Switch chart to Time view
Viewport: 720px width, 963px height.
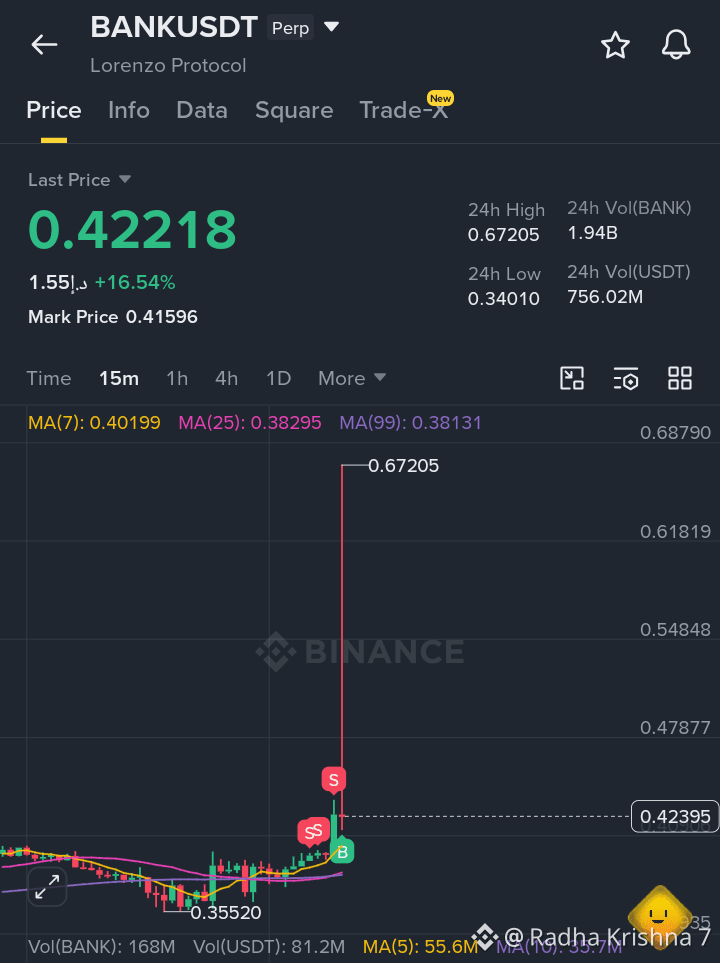pyautogui.click(x=49, y=378)
